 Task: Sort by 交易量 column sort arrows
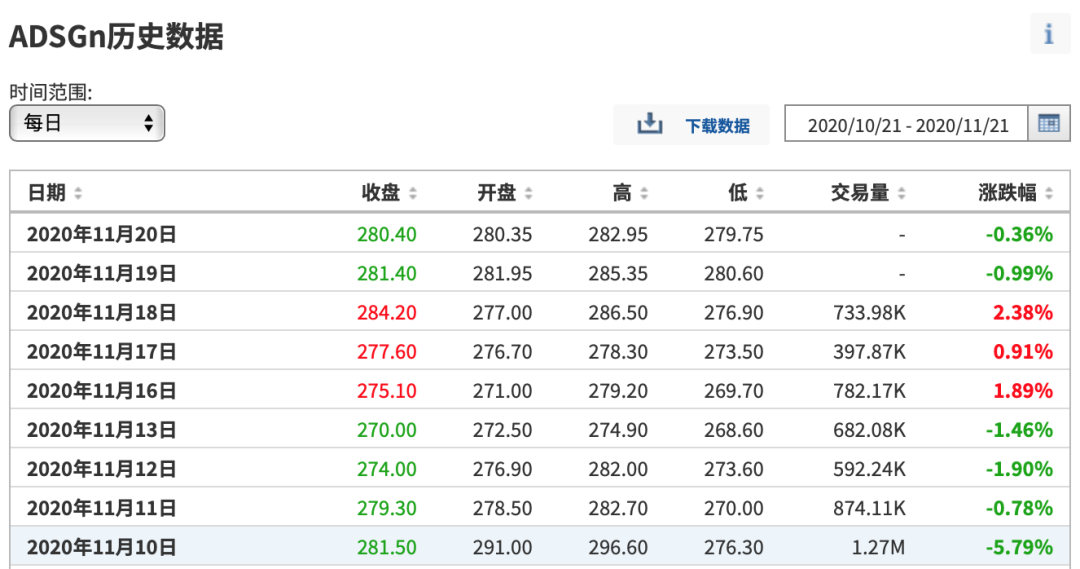click(902, 193)
